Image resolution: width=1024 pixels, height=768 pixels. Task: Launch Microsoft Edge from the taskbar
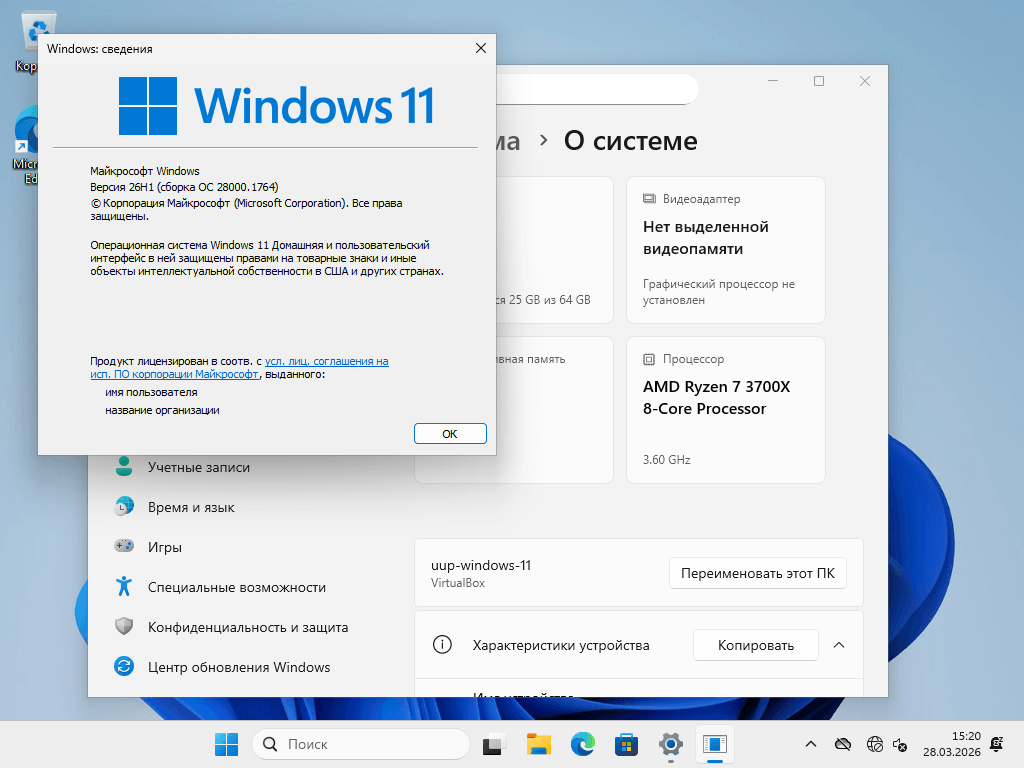tap(582, 744)
